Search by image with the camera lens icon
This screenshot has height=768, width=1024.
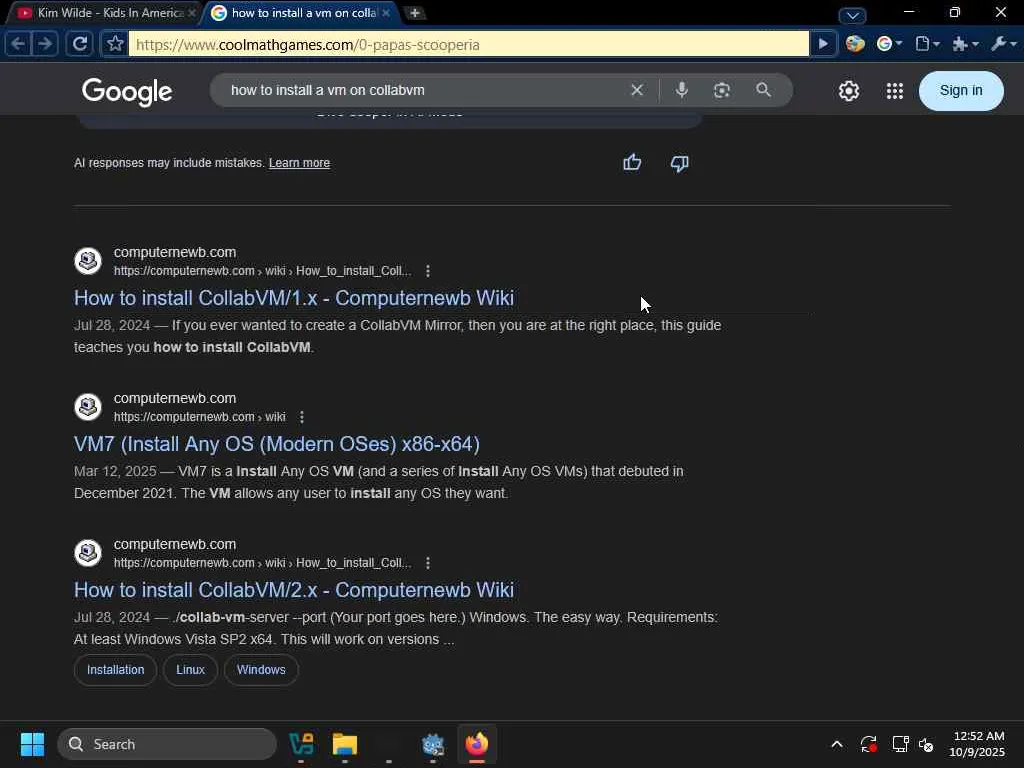click(x=722, y=90)
